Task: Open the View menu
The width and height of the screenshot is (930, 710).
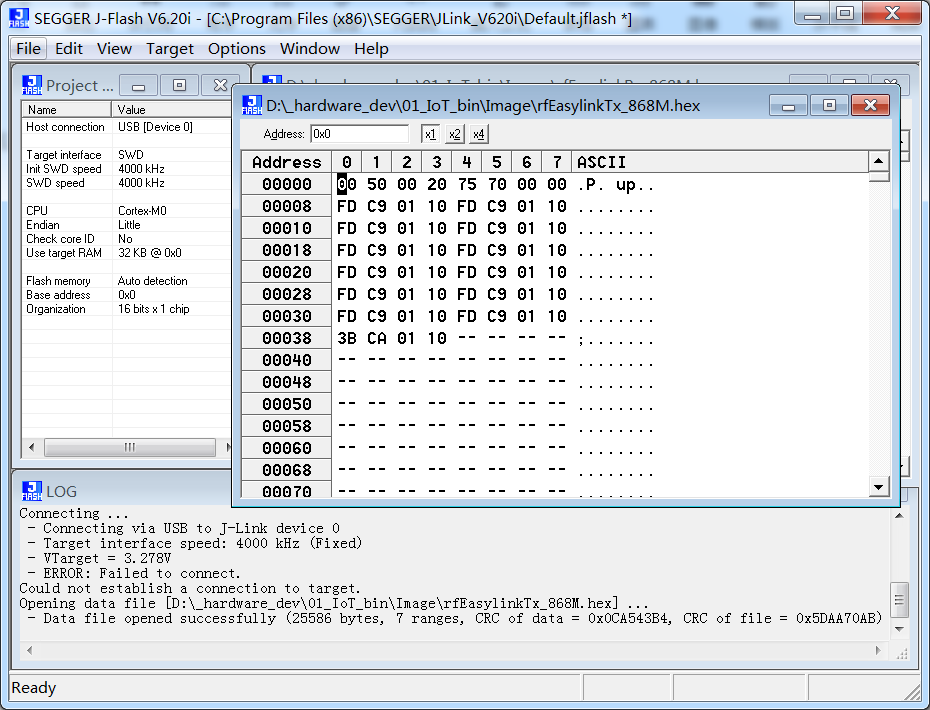Action: 114,48
